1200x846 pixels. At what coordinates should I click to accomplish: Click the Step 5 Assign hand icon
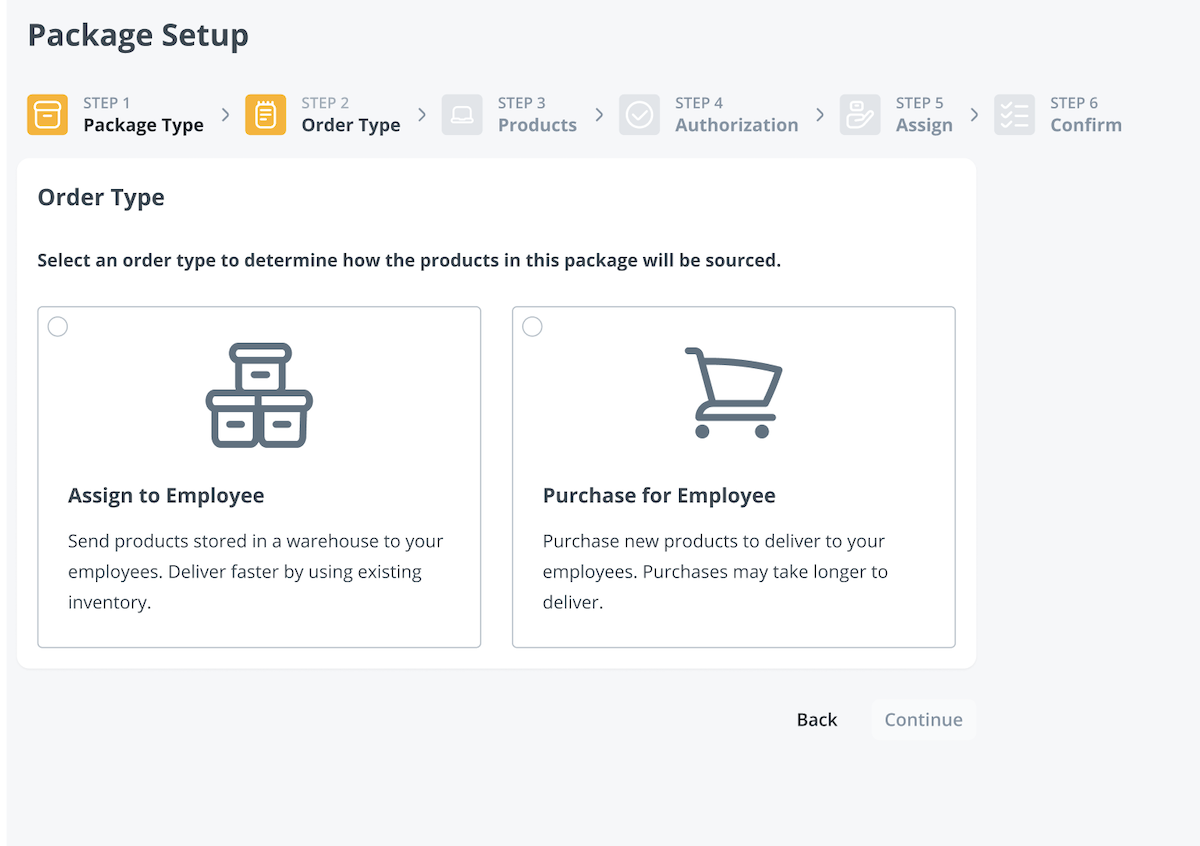(x=860, y=115)
